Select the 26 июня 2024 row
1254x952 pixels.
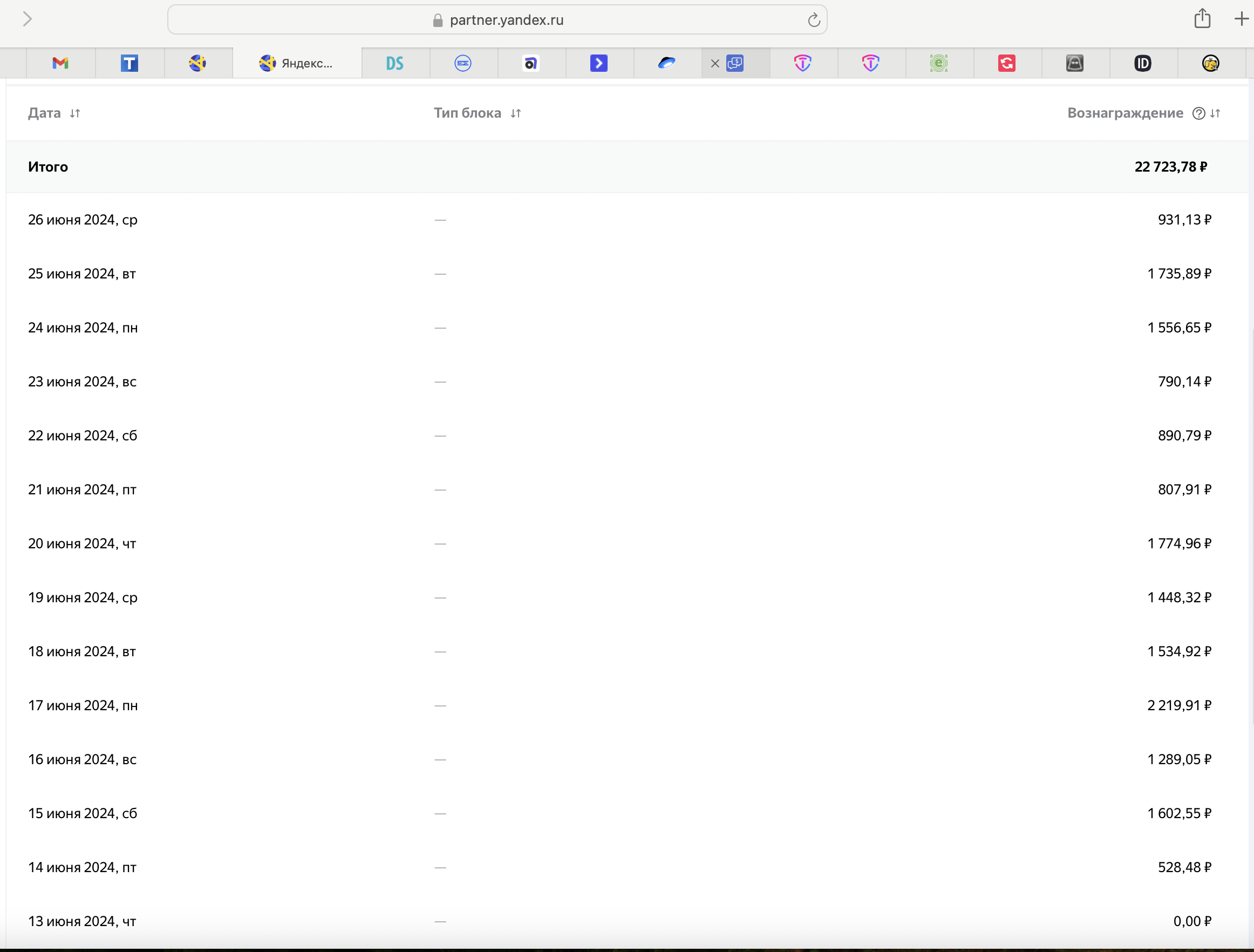(x=83, y=220)
